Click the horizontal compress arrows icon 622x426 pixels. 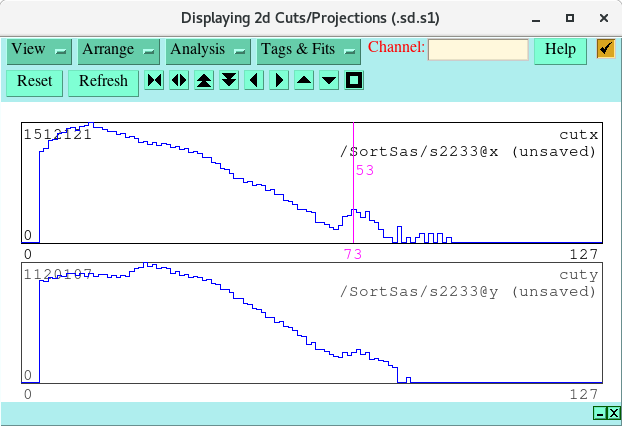(x=154, y=81)
